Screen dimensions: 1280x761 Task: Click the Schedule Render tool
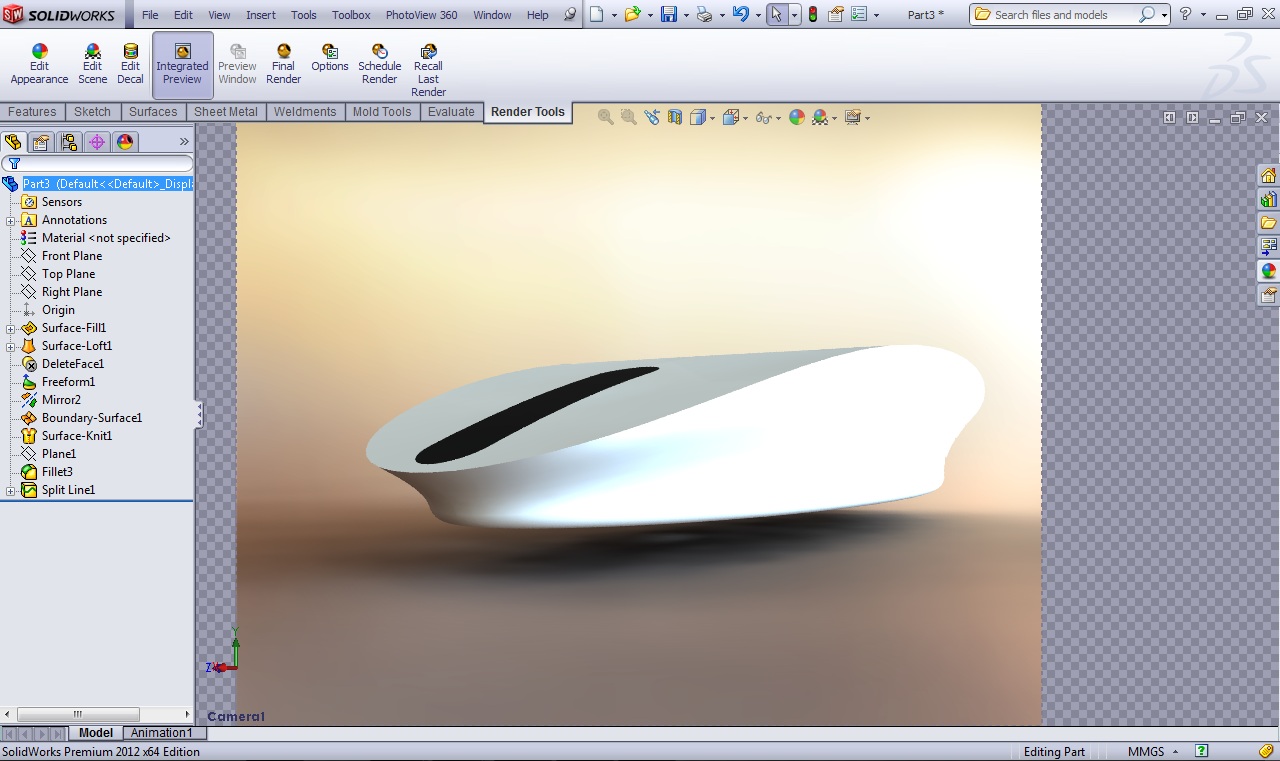coord(379,64)
